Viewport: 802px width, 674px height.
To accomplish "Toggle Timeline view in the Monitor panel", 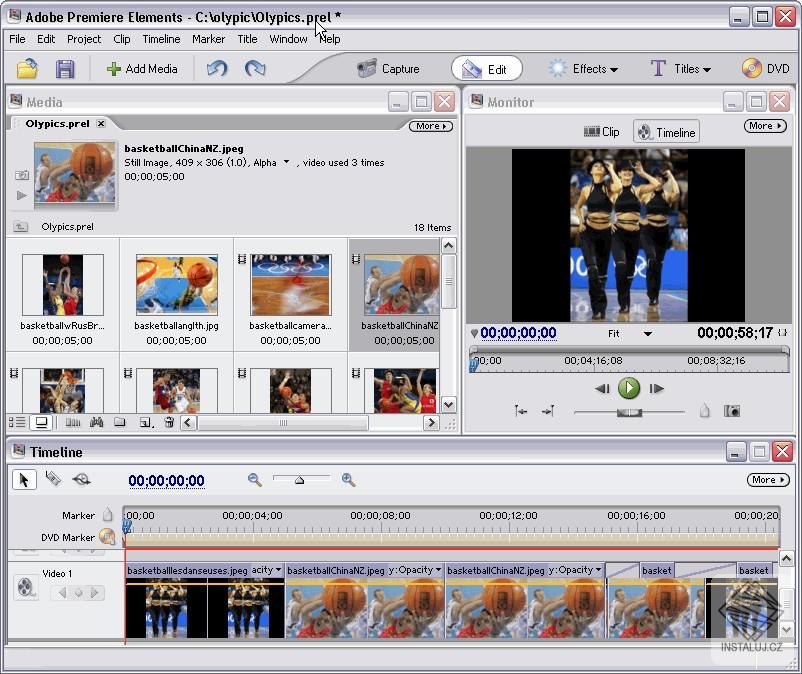I will (666, 130).
